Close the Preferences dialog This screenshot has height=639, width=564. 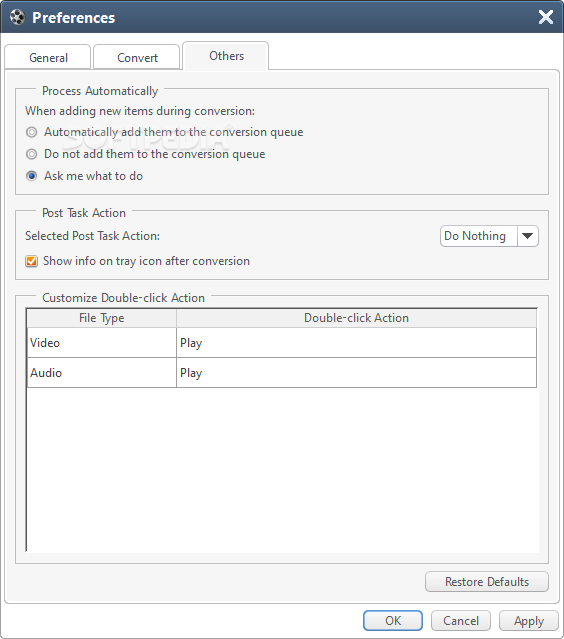(x=546, y=17)
